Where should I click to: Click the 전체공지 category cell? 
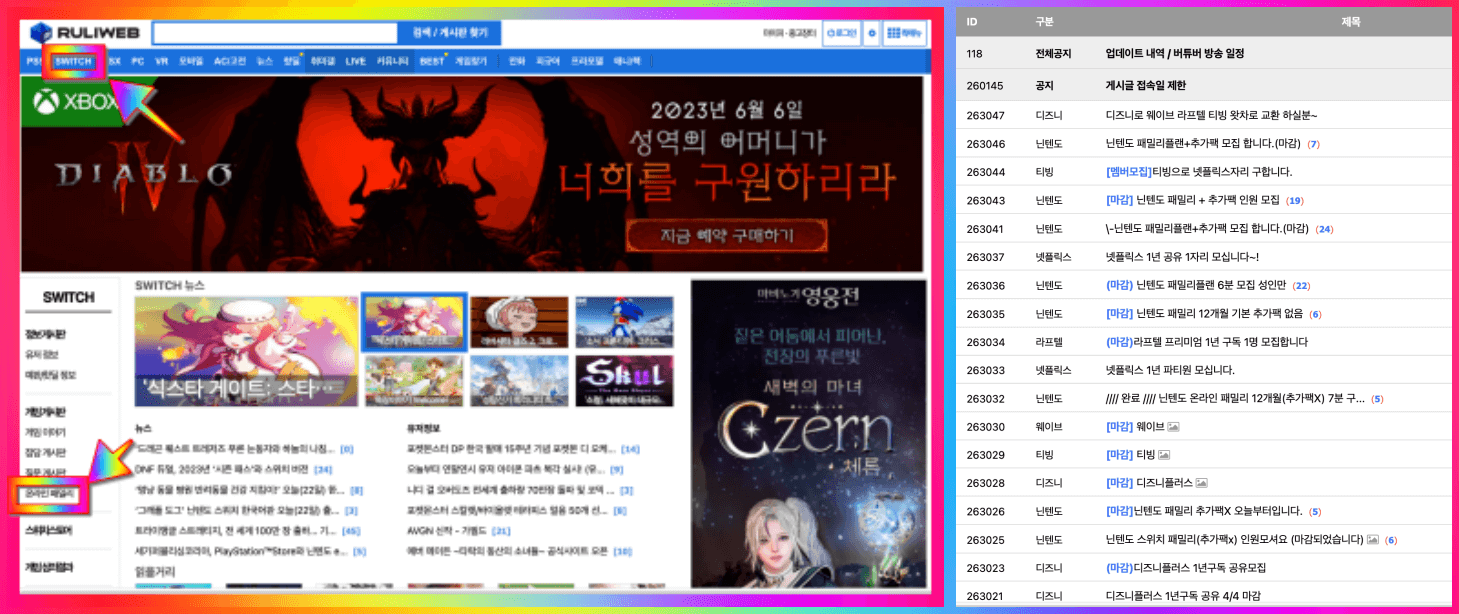[1054, 53]
